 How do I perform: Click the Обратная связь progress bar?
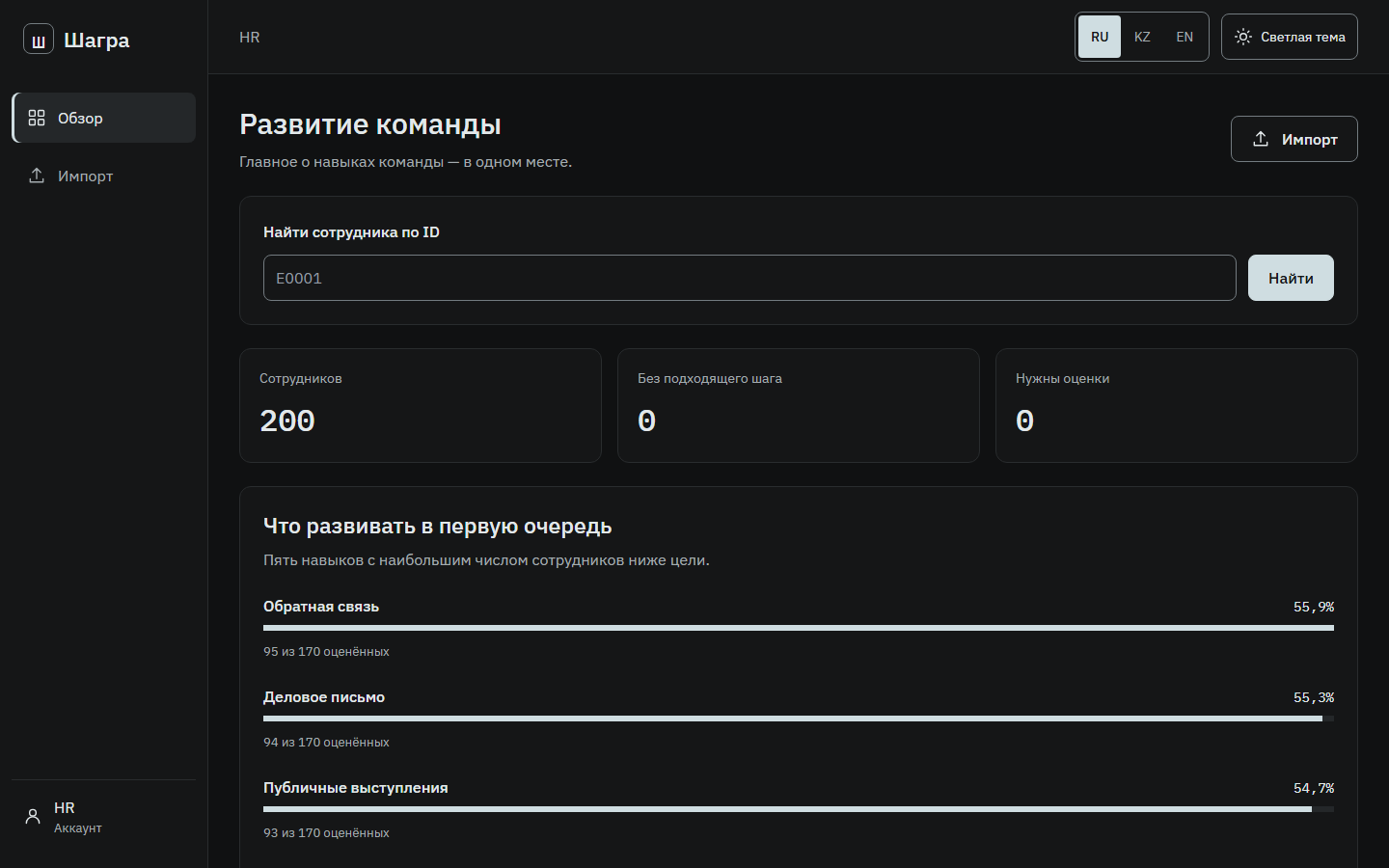(799, 628)
